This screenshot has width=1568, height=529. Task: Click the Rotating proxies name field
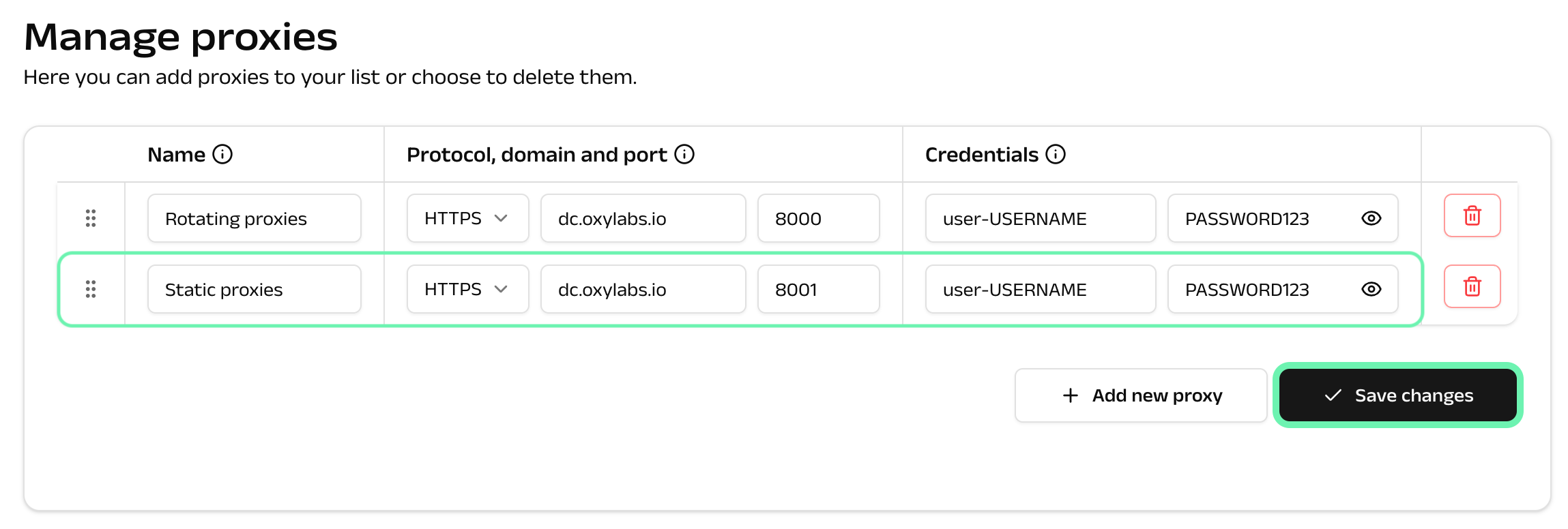(254, 218)
